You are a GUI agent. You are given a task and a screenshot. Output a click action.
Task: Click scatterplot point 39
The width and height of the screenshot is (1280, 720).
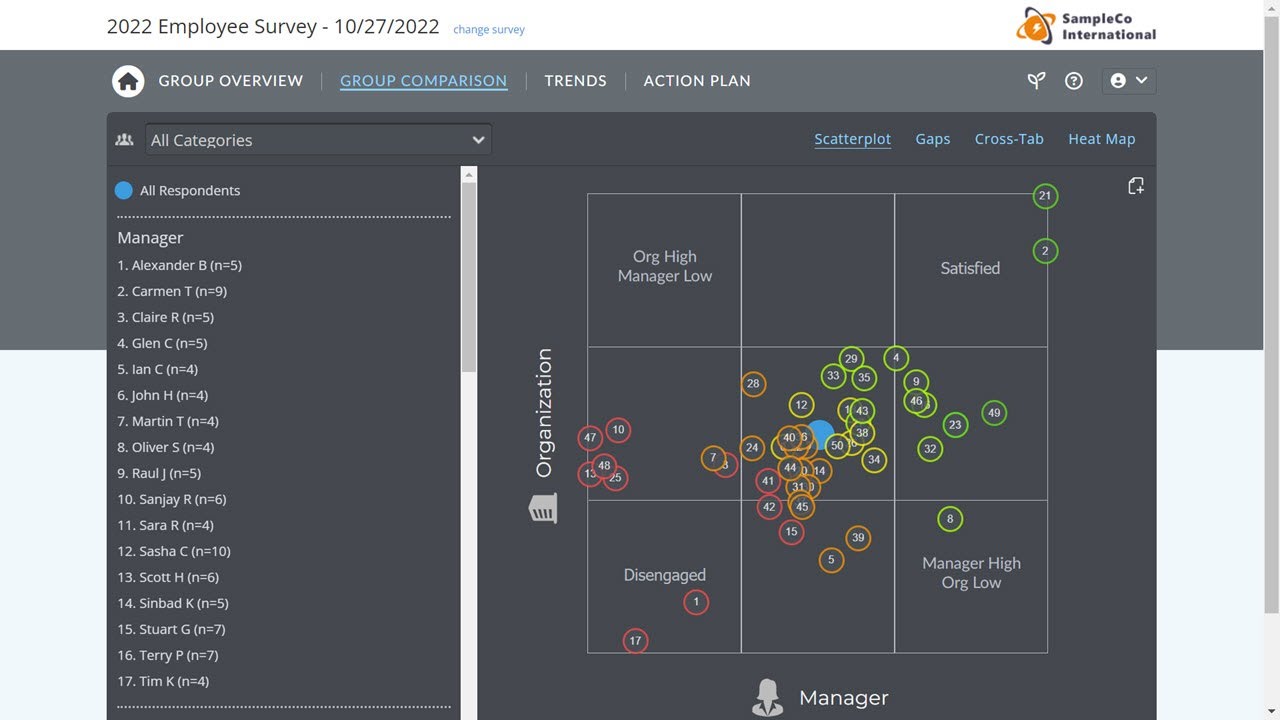coord(858,538)
